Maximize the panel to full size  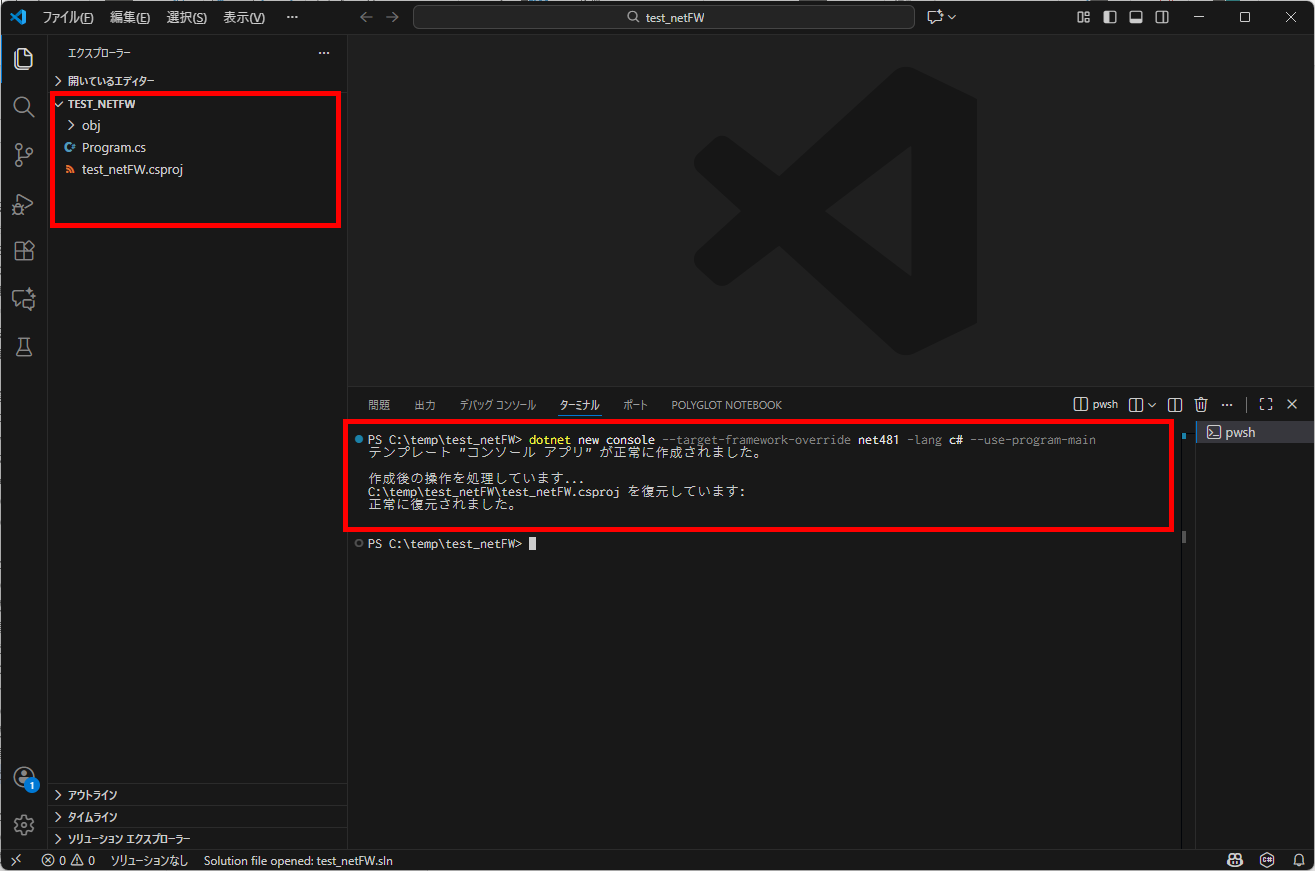1265,404
